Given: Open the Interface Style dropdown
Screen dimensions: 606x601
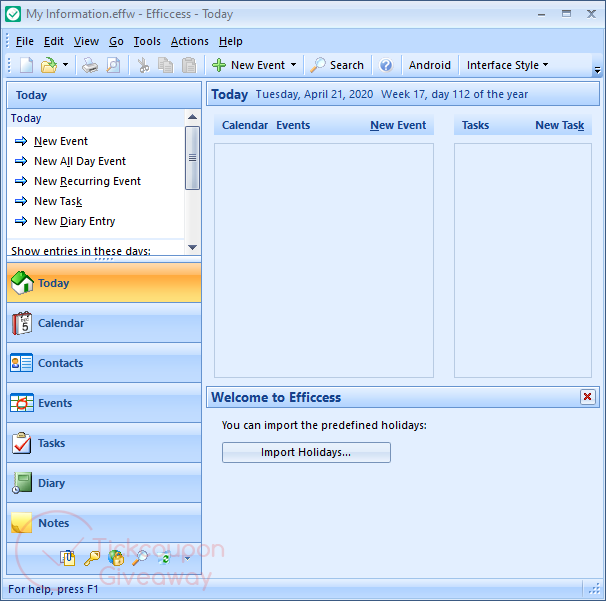Looking at the screenshot, I should (x=507, y=65).
